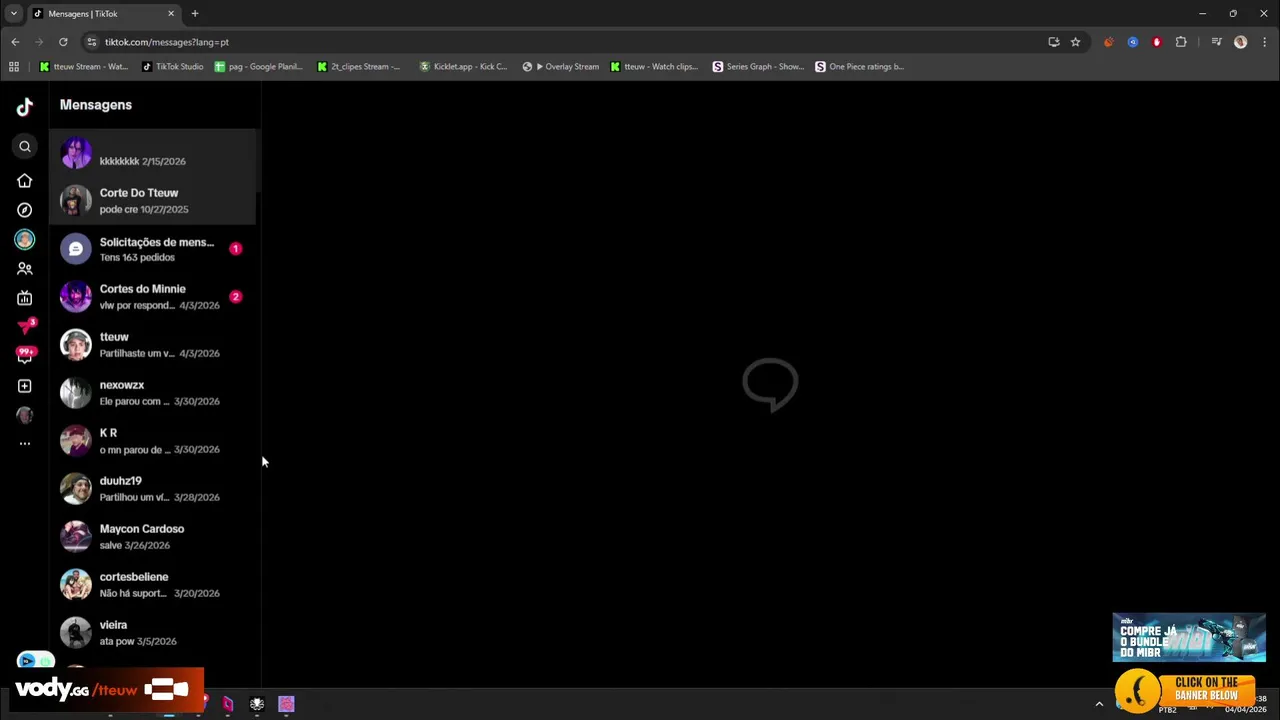
Task: Open Activity inbox with 99+ badge
Action: pyautogui.click(x=26, y=356)
